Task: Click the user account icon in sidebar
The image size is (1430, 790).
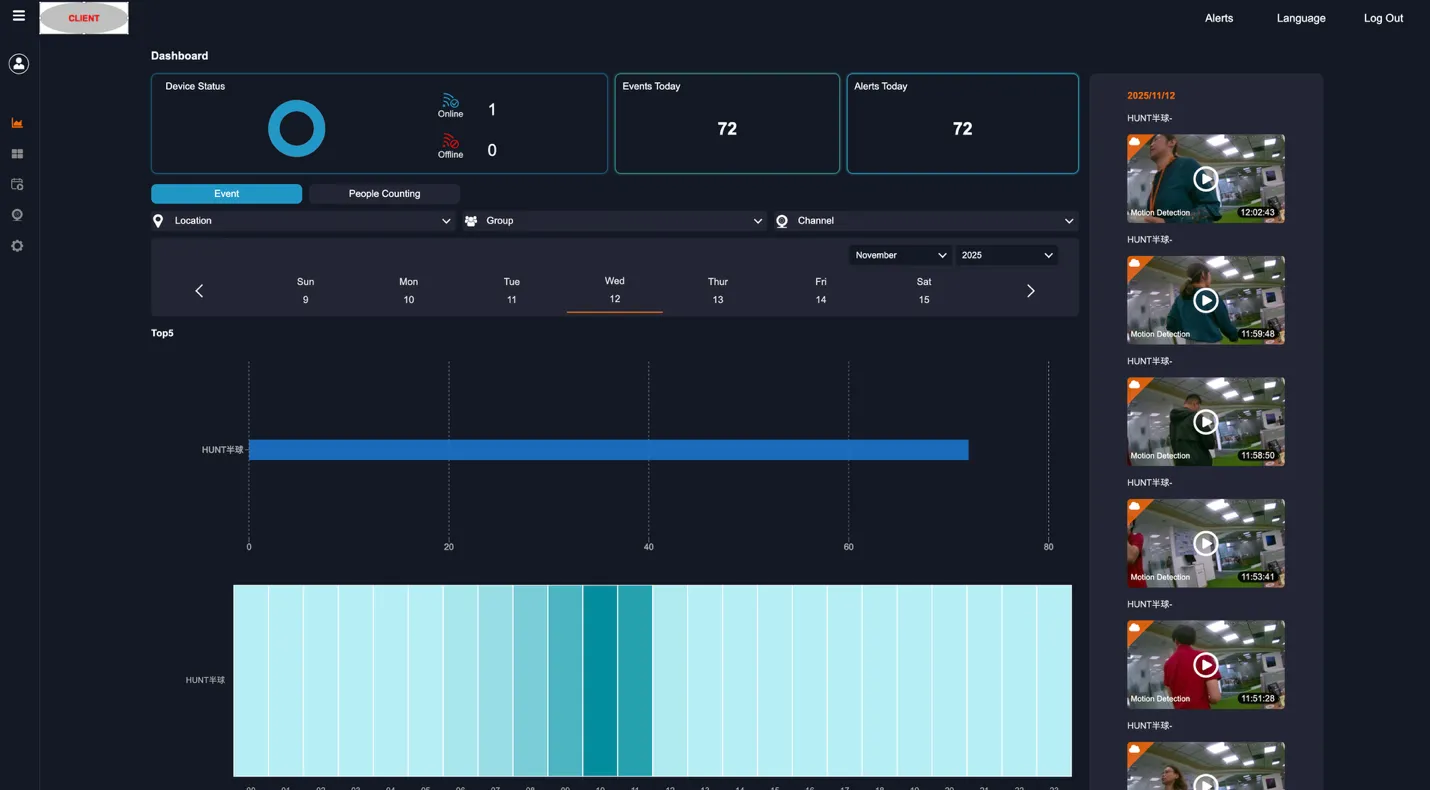Action: point(18,63)
